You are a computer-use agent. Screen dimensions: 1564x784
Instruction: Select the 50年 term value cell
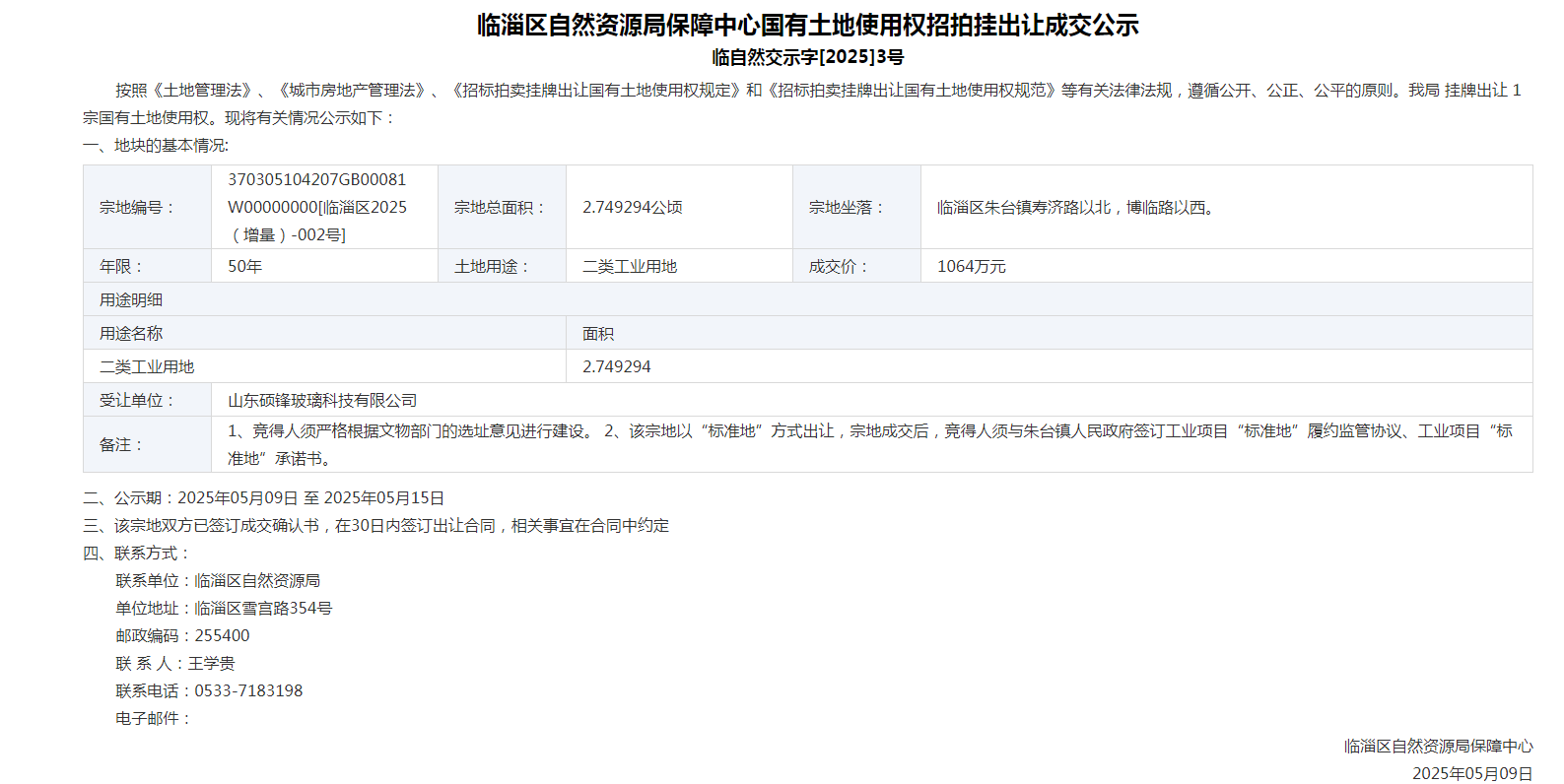pyautogui.click(x=245, y=267)
